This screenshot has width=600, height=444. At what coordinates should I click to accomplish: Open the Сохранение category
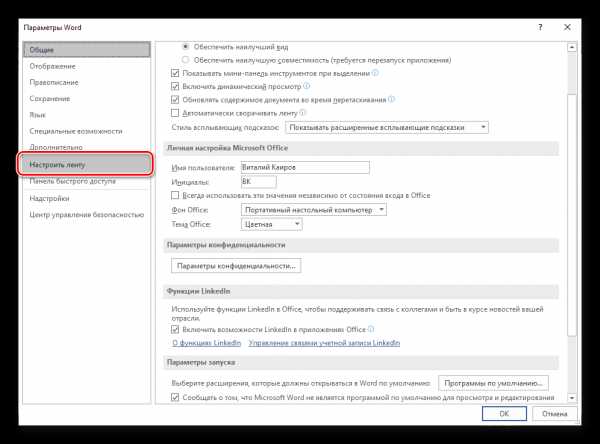(x=86, y=99)
